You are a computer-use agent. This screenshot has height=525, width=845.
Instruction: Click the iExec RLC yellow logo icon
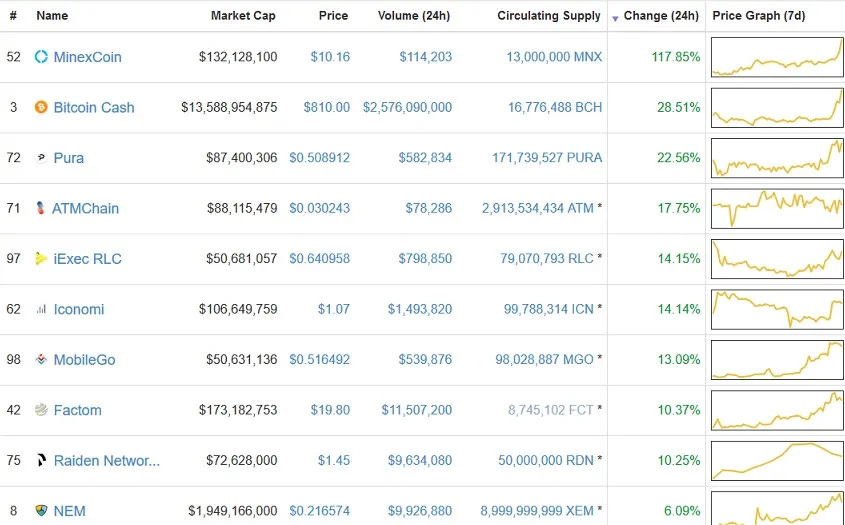[41, 259]
